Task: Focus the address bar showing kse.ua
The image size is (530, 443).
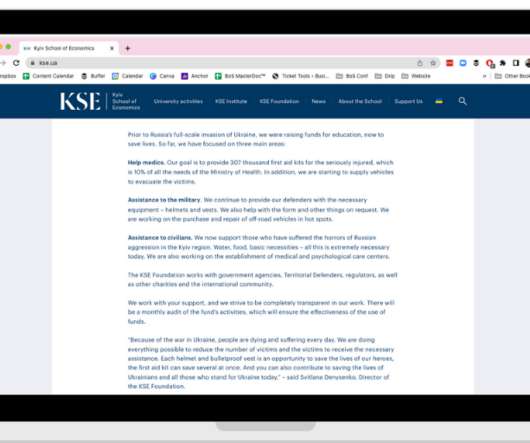Action: pyautogui.click(x=223, y=63)
